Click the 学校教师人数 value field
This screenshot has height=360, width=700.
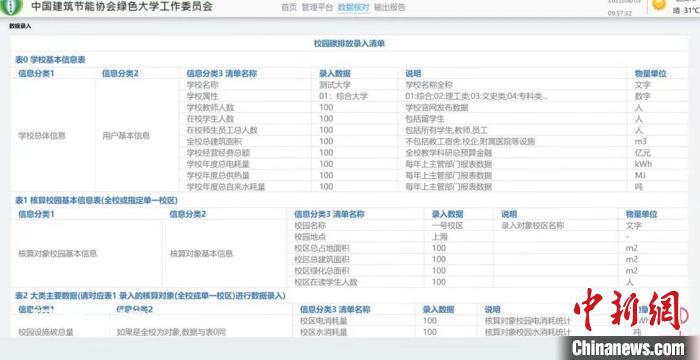click(355, 107)
